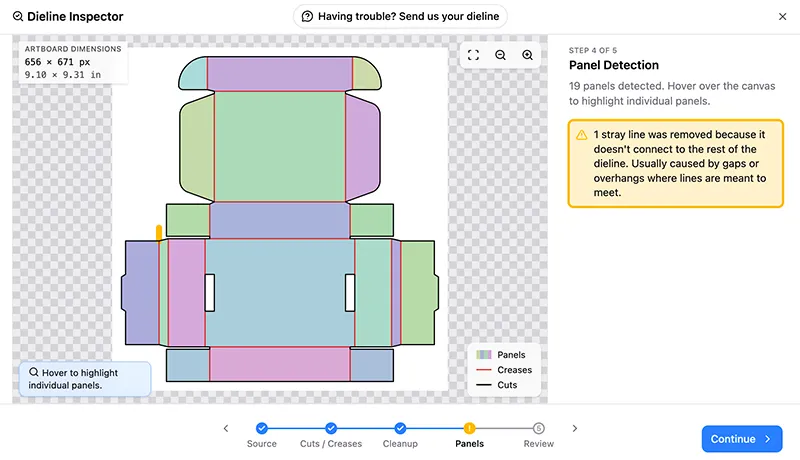Click the '19 panels detected' description
Screen dimensions: 800x460
pos(672,93)
